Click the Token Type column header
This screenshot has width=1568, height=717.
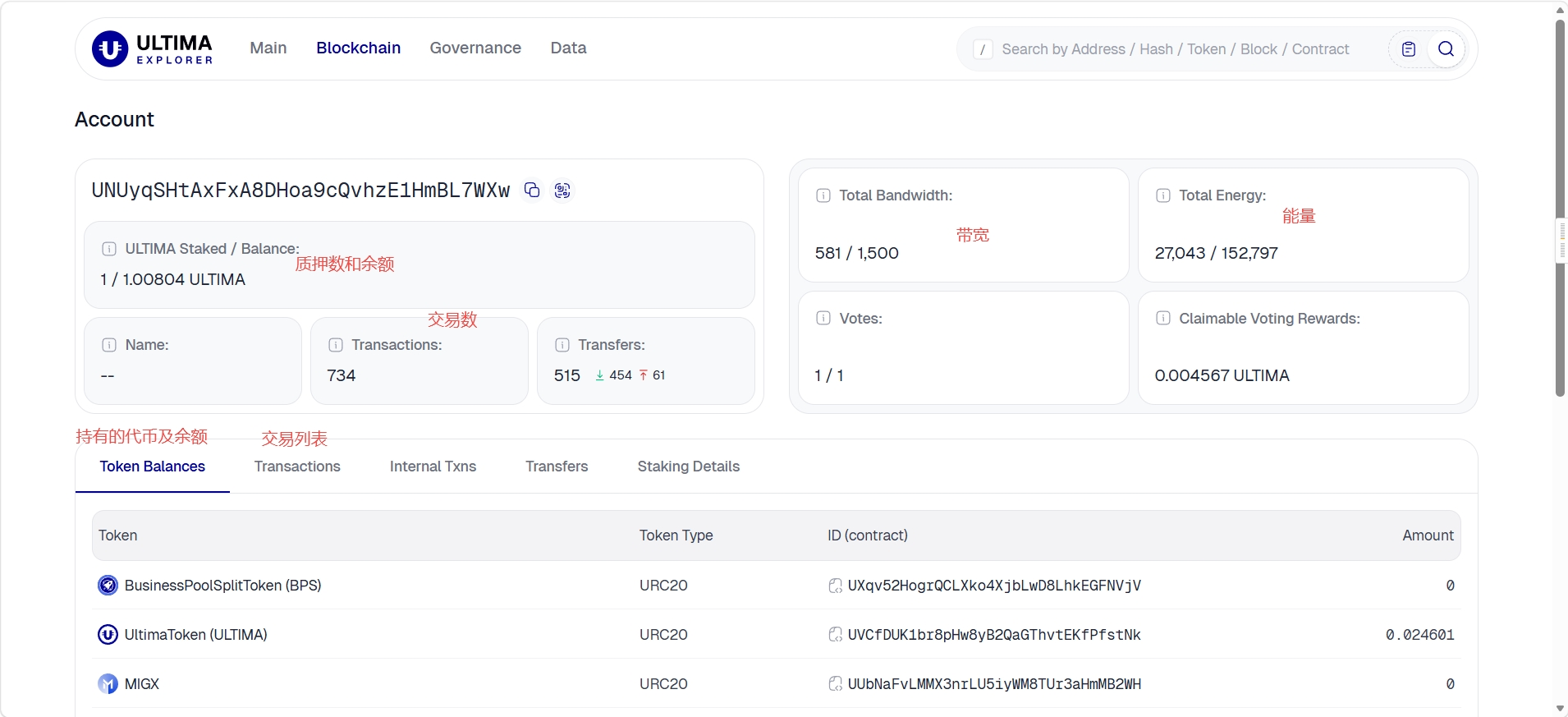(676, 535)
